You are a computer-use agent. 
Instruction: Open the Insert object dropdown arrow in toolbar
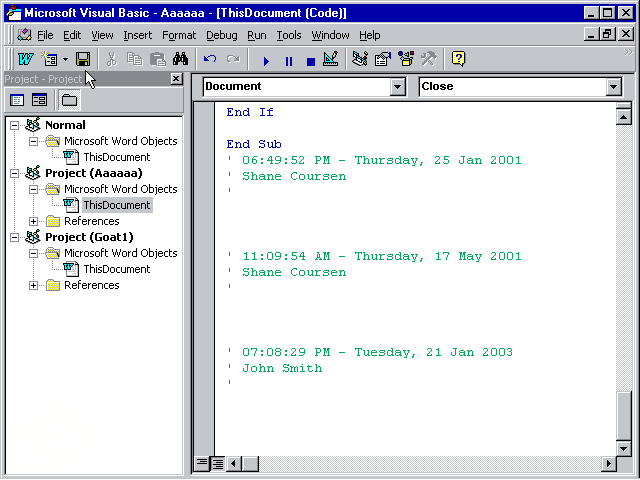(65, 59)
